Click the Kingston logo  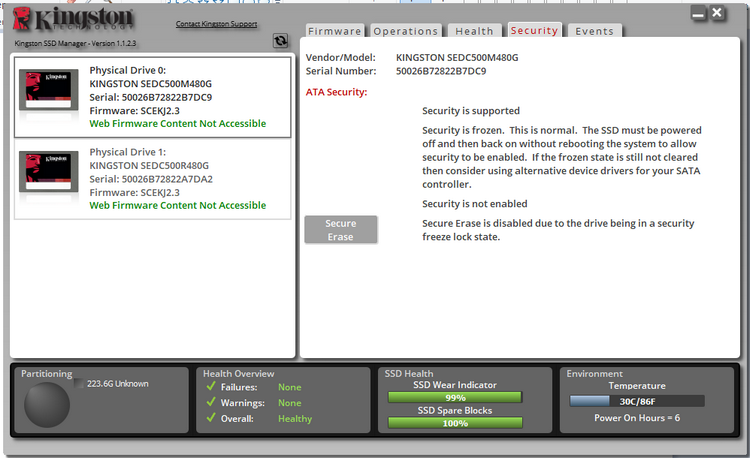coord(73,19)
